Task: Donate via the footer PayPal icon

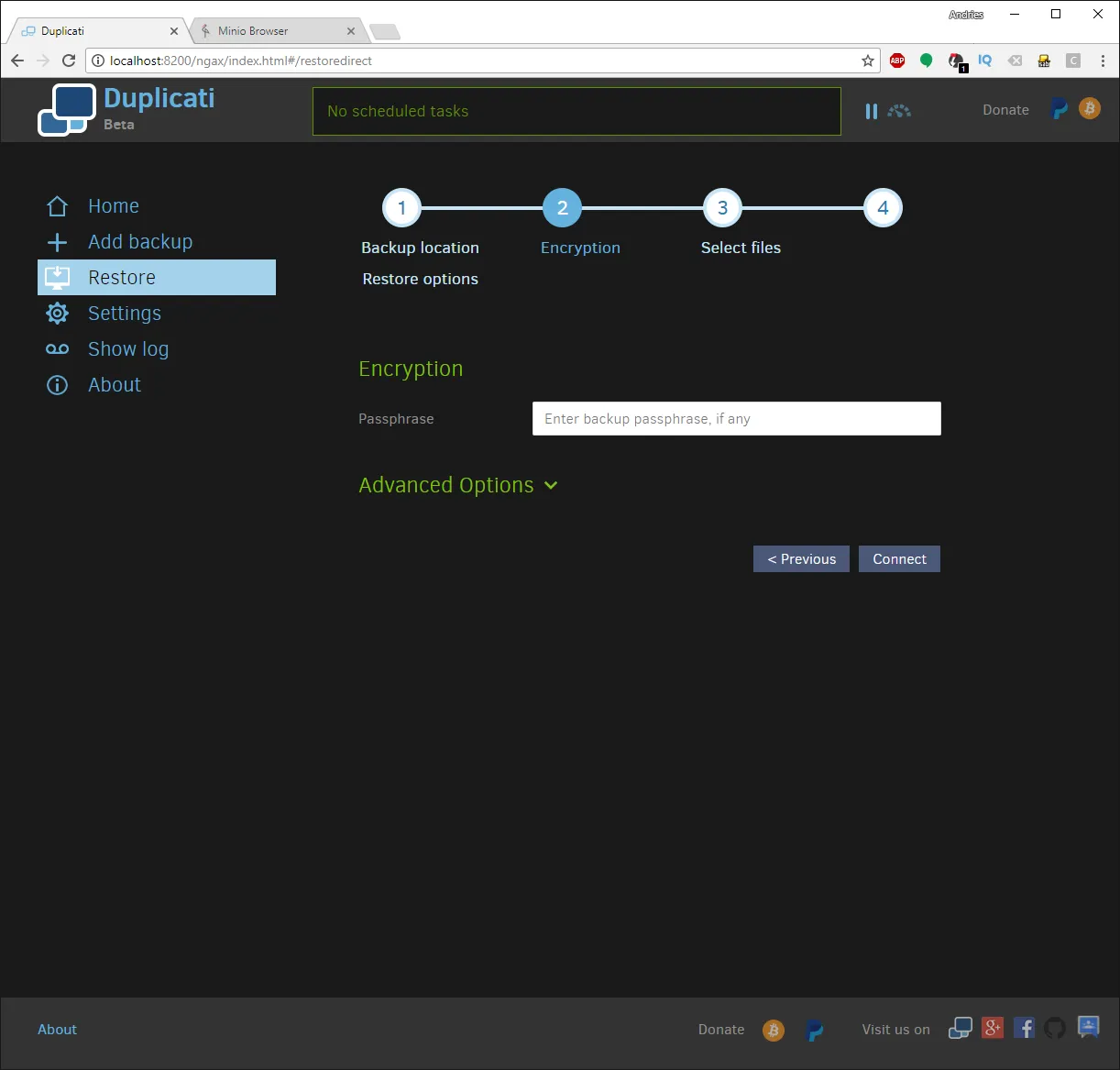Action: (x=814, y=1030)
